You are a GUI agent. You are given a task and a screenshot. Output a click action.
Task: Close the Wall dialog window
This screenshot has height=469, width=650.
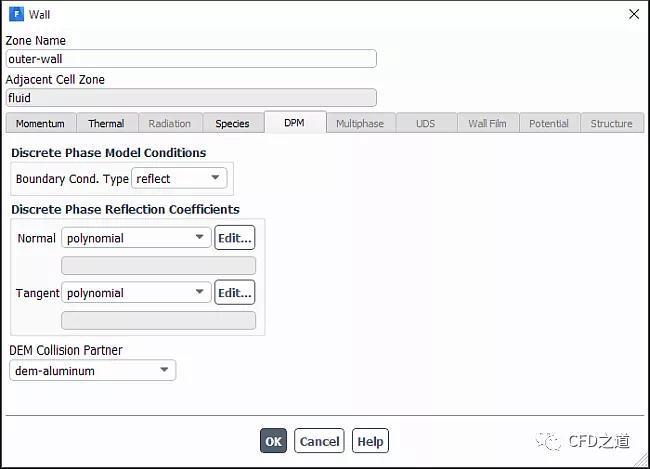(633, 14)
